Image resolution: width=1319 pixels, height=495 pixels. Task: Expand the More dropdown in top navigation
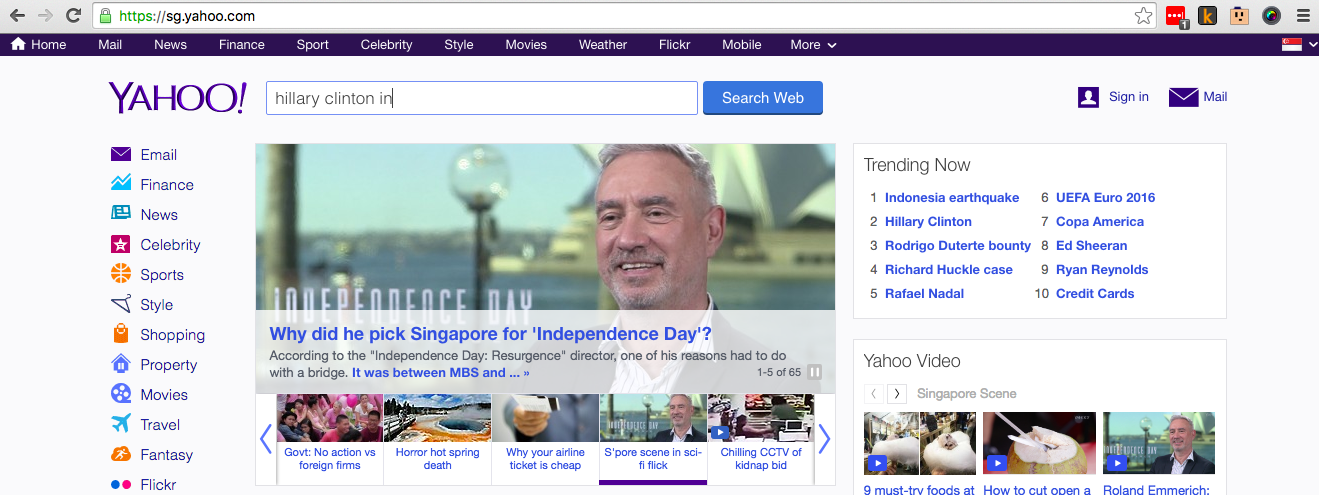813,45
